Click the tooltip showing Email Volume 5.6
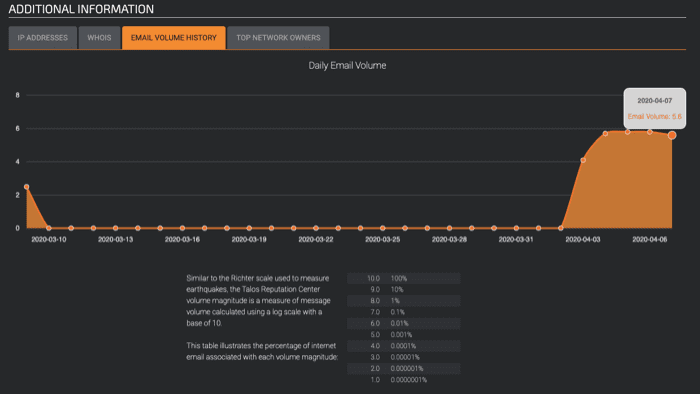Screen dimensions: 700x394 point(654,108)
